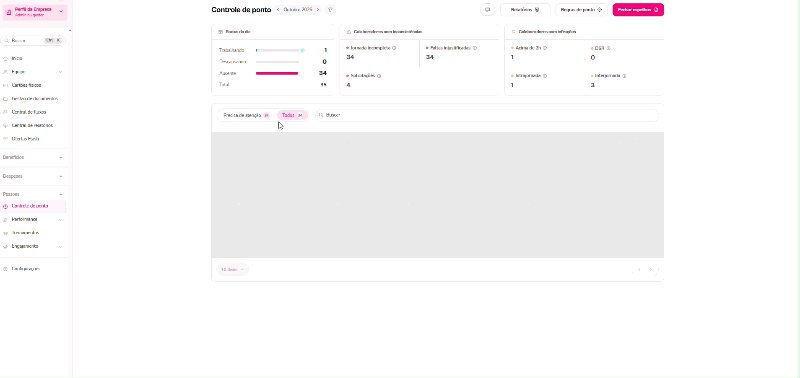Click the pink Ausente progress bar
This screenshot has height=378, width=800.
[x=277, y=73]
